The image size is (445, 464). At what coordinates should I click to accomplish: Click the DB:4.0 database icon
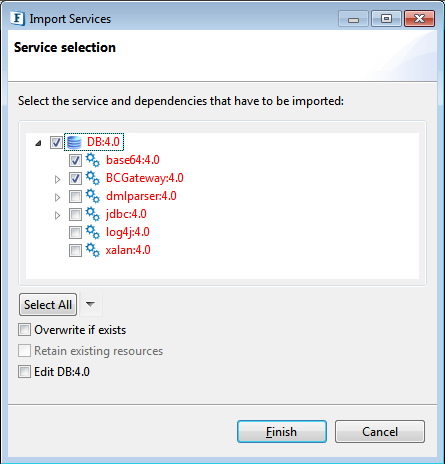pyautogui.click(x=74, y=142)
